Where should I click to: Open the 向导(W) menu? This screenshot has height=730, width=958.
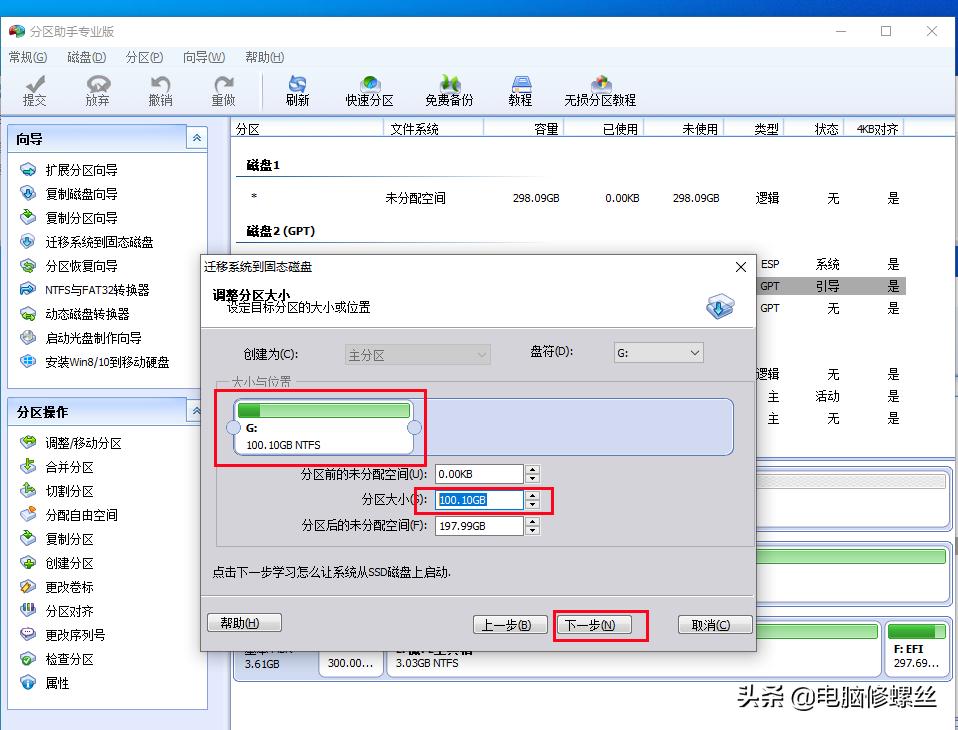(x=203, y=57)
